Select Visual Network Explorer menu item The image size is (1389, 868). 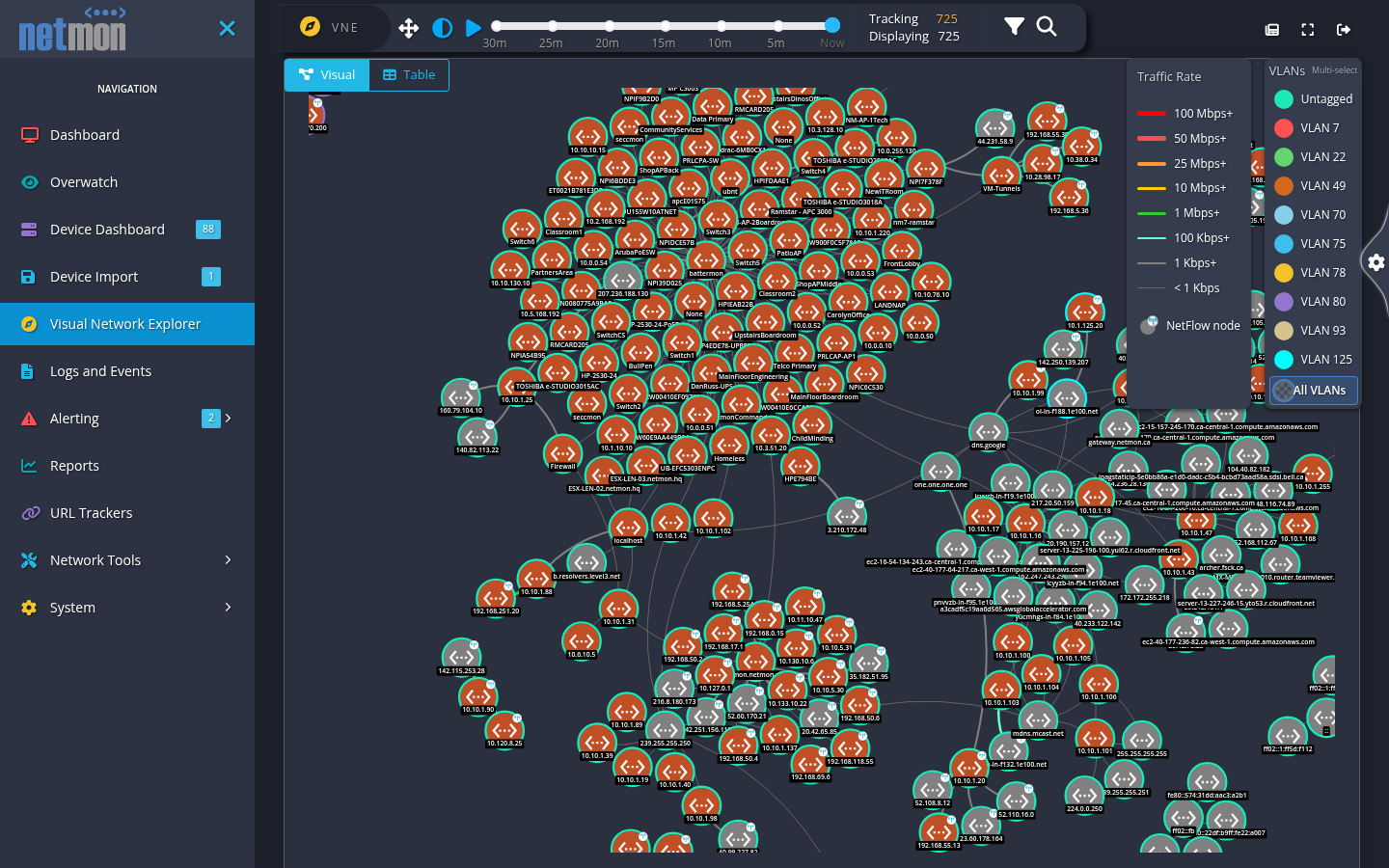tap(127, 324)
